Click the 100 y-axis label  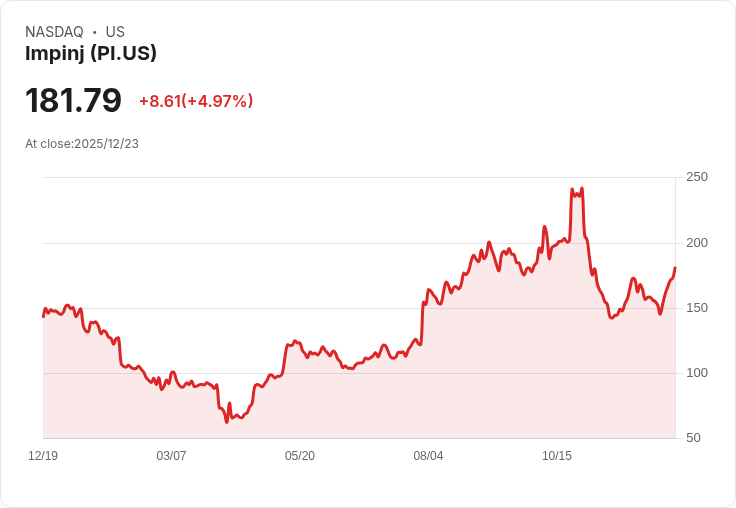696,373
